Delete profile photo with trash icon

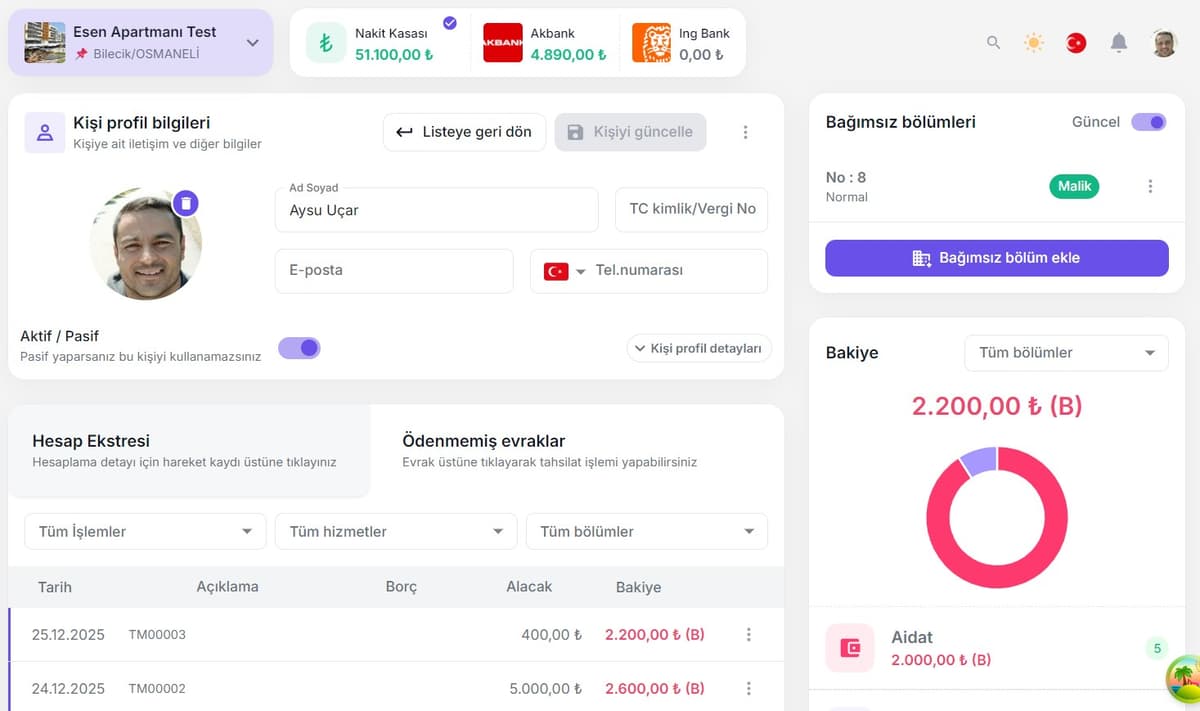pos(186,203)
